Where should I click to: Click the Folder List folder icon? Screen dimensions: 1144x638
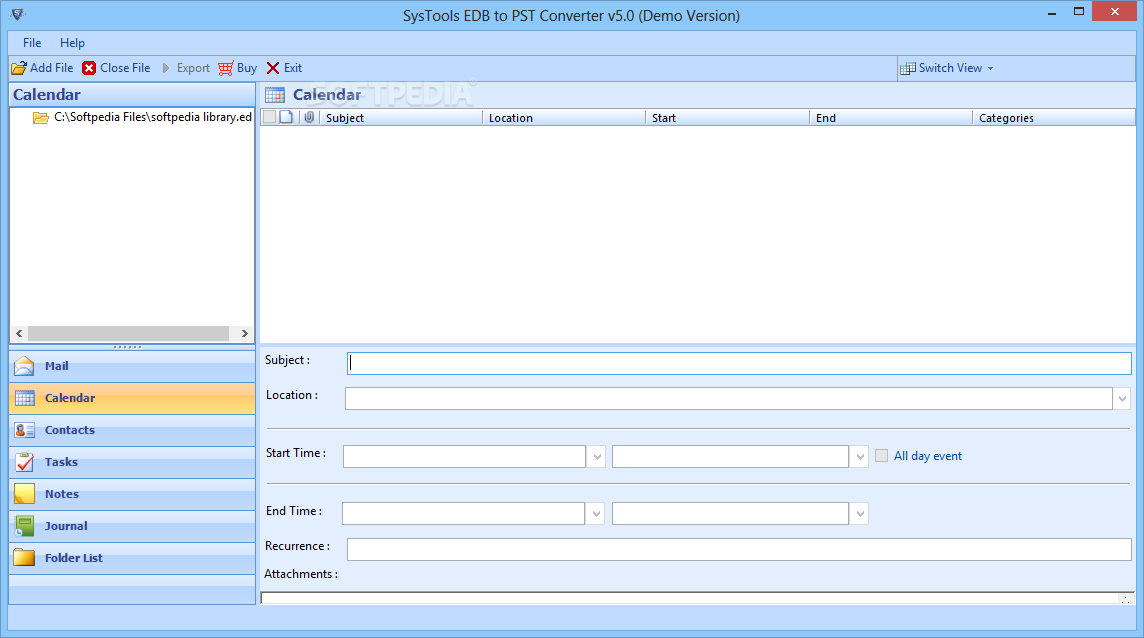[24, 558]
